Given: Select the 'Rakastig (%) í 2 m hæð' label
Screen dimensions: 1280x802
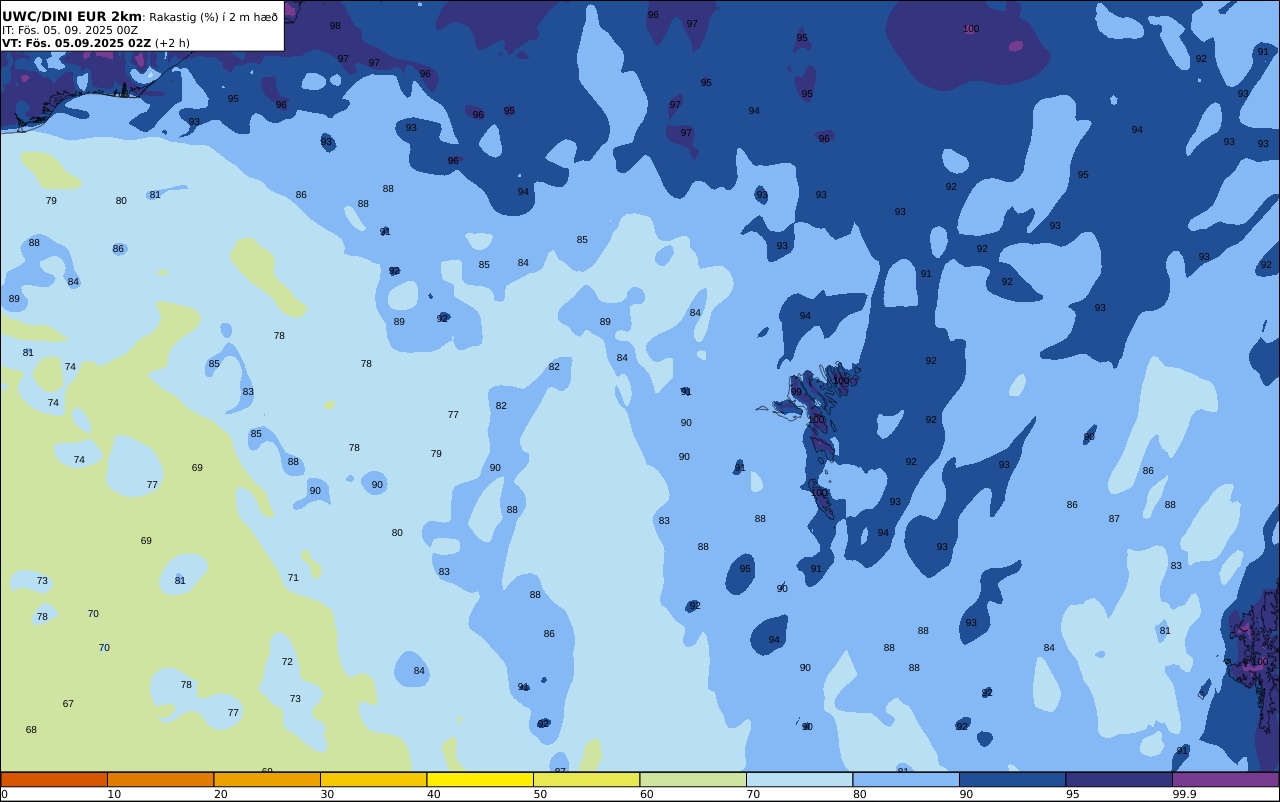Looking at the screenshot, I should coord(214,17).
